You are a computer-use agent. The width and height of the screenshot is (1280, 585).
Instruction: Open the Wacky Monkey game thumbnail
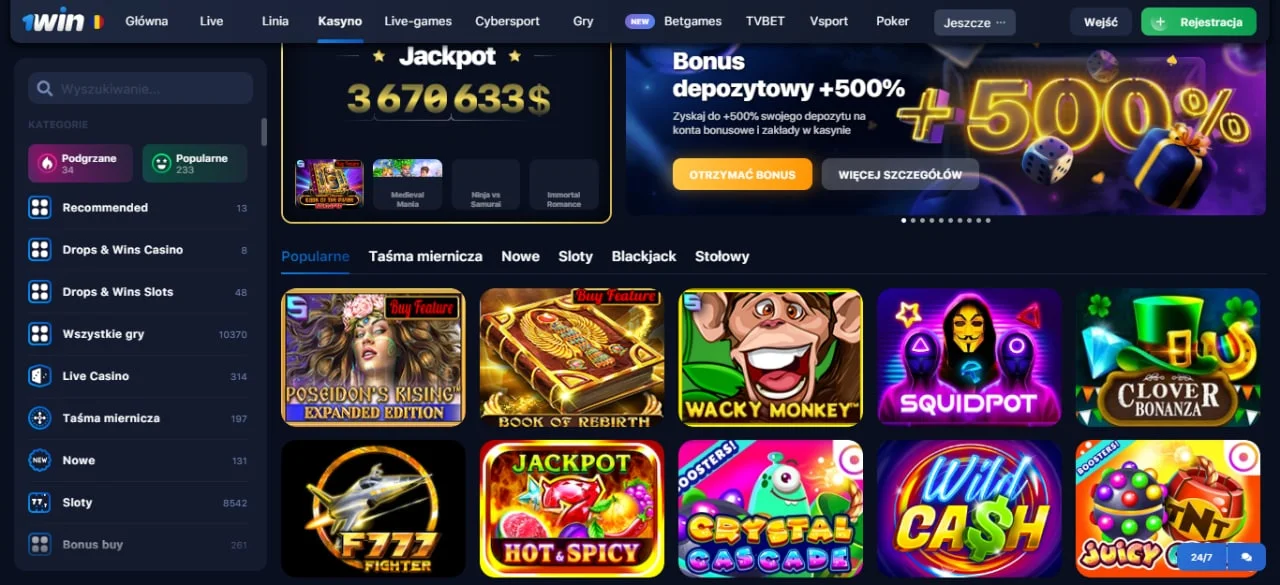(x=771, y=358)
